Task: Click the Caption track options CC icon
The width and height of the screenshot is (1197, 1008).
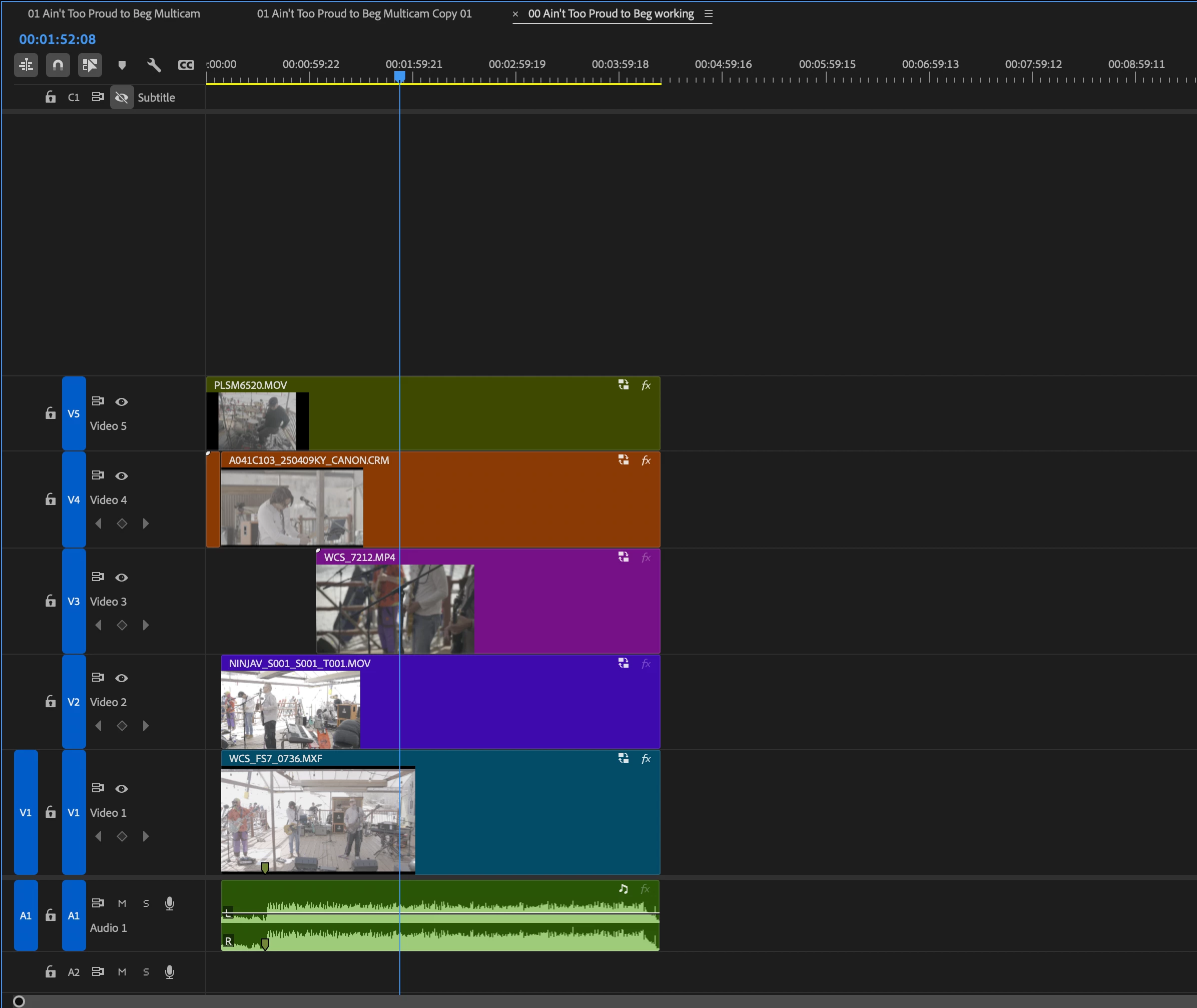Action: tap(186, 65)
